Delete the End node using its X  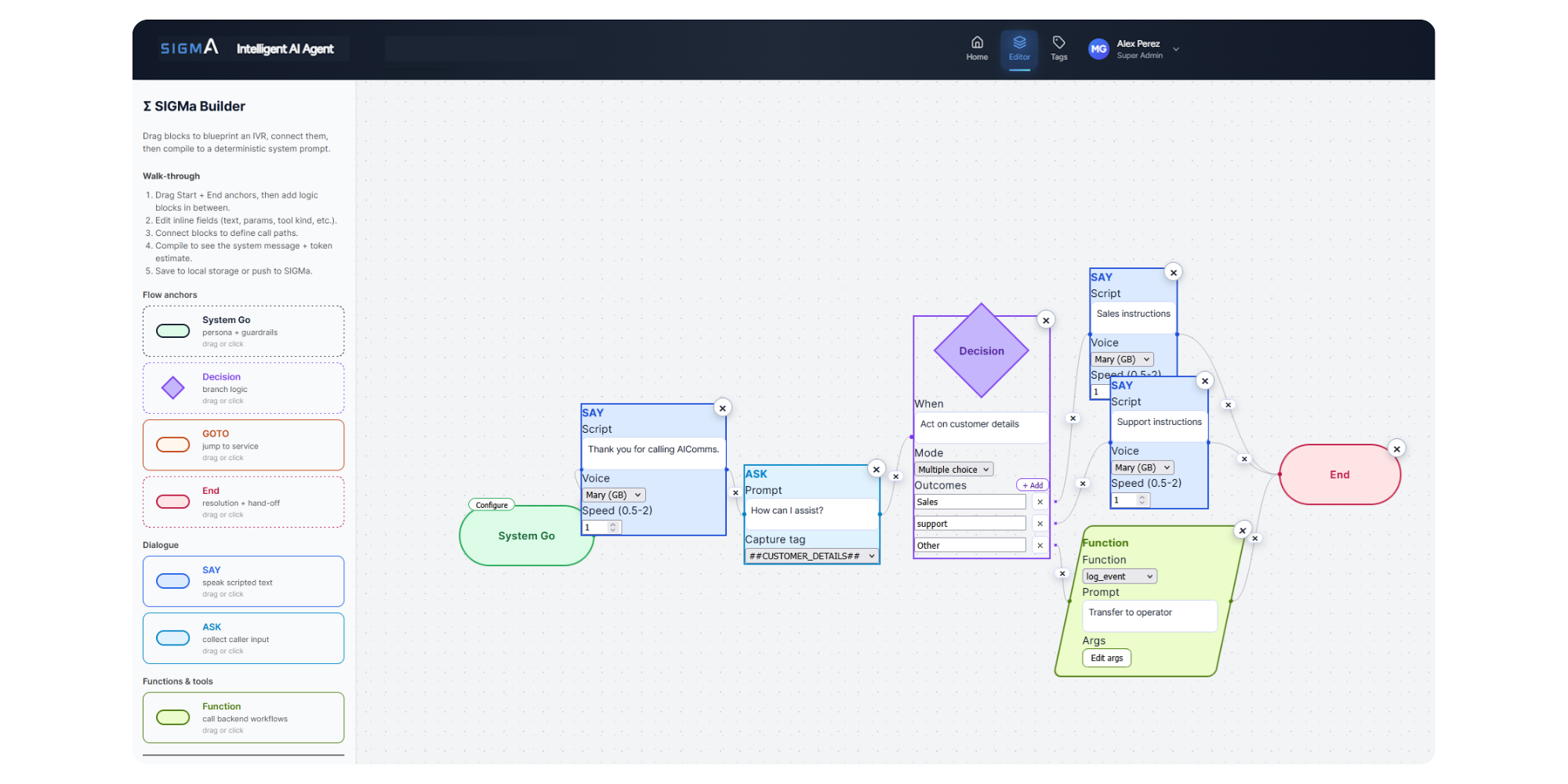1396,449
